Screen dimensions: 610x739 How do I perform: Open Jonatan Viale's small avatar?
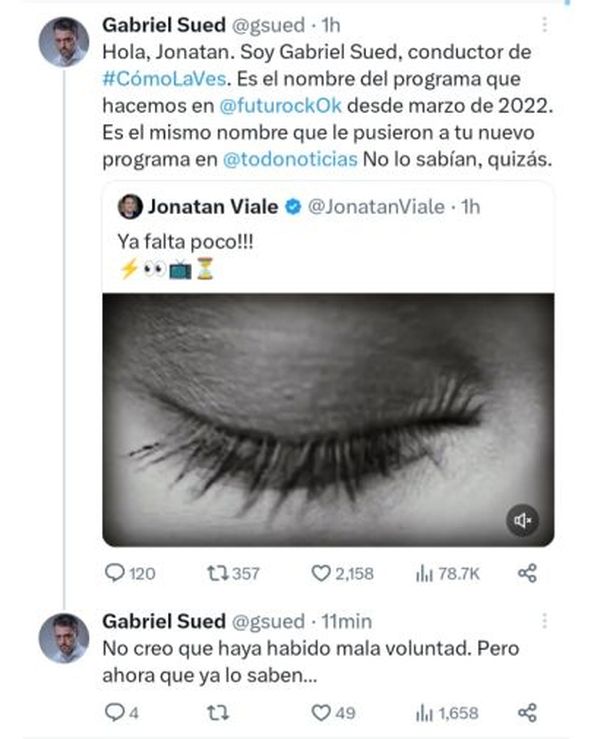[129, 207]
